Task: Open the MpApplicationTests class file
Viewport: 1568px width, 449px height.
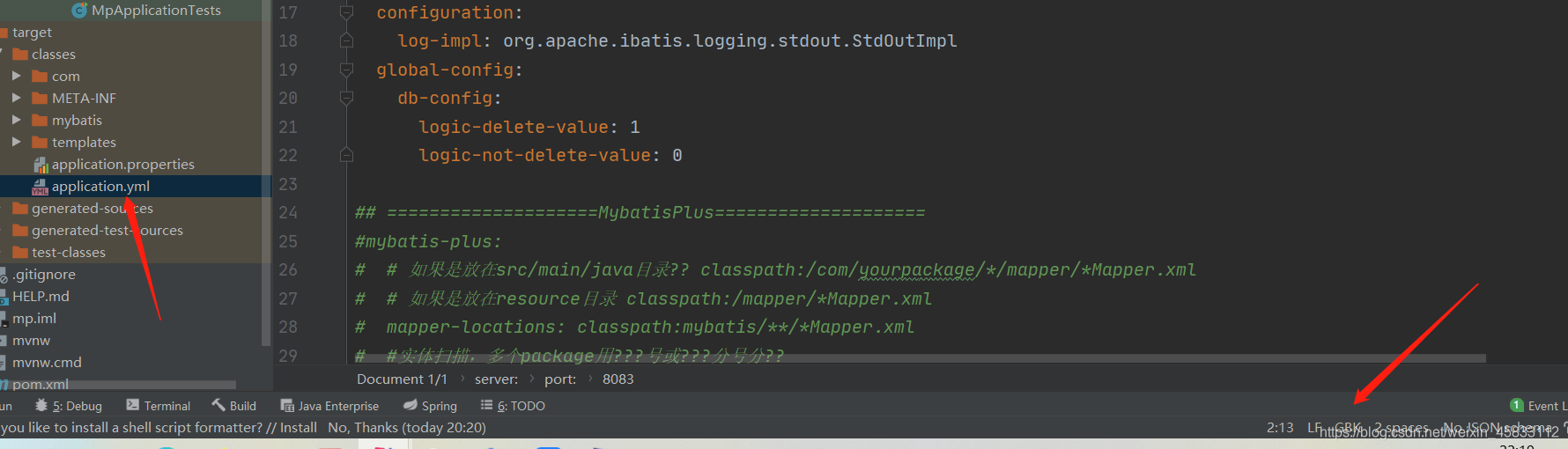Action: (156, 11)
